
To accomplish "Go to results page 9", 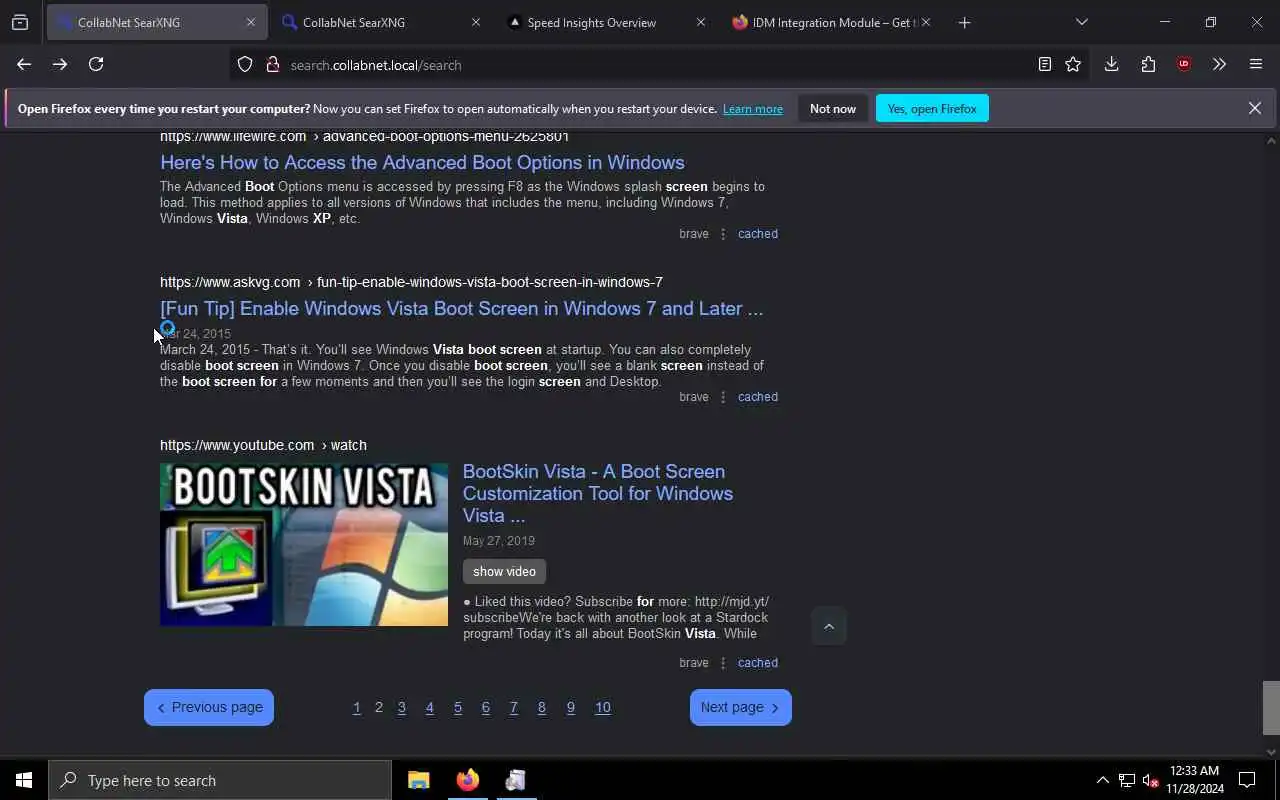I will pyautogui.click(x=571, y=707).
